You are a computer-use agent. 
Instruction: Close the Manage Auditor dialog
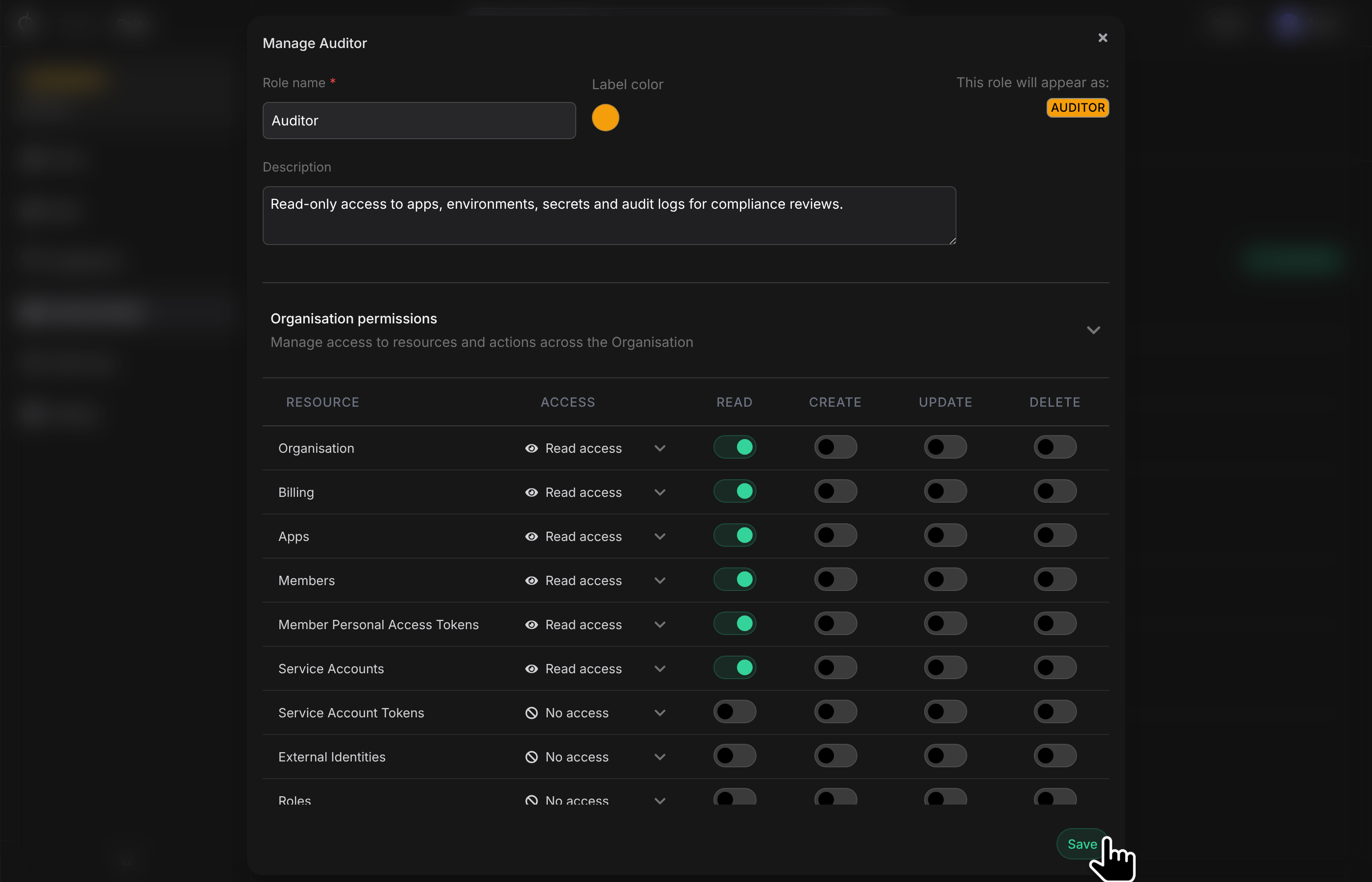pyautogui.click(x=1102, y=38)
